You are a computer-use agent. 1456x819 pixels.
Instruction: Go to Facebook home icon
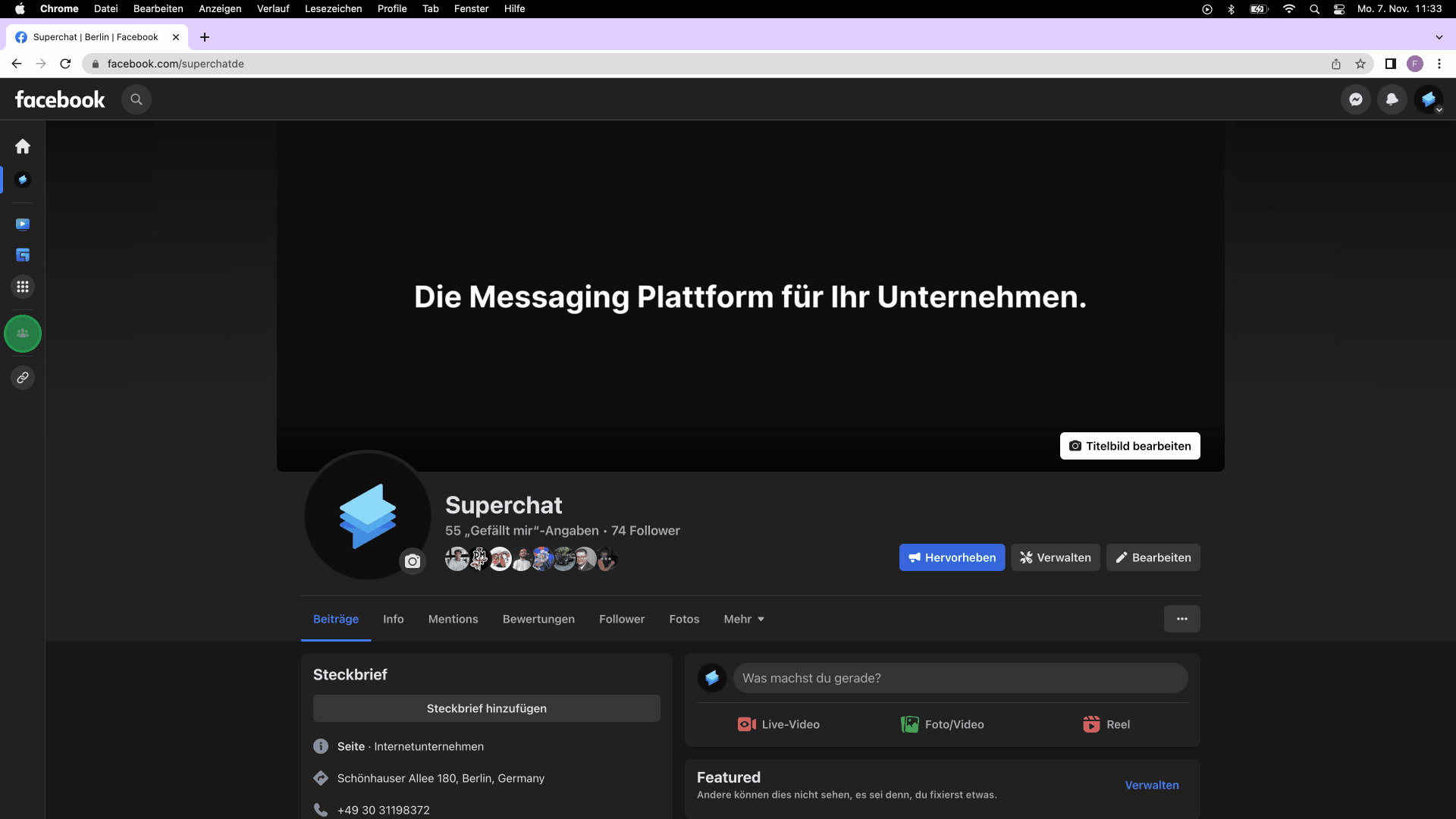coord(23,146)
